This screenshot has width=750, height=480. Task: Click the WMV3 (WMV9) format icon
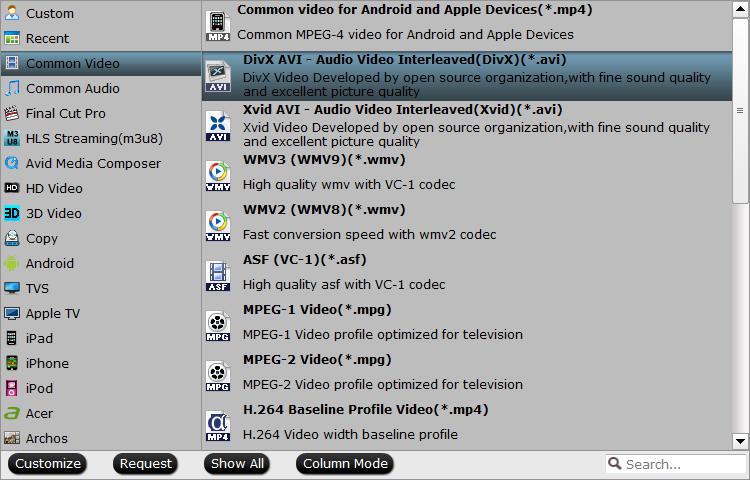[218, 176]
